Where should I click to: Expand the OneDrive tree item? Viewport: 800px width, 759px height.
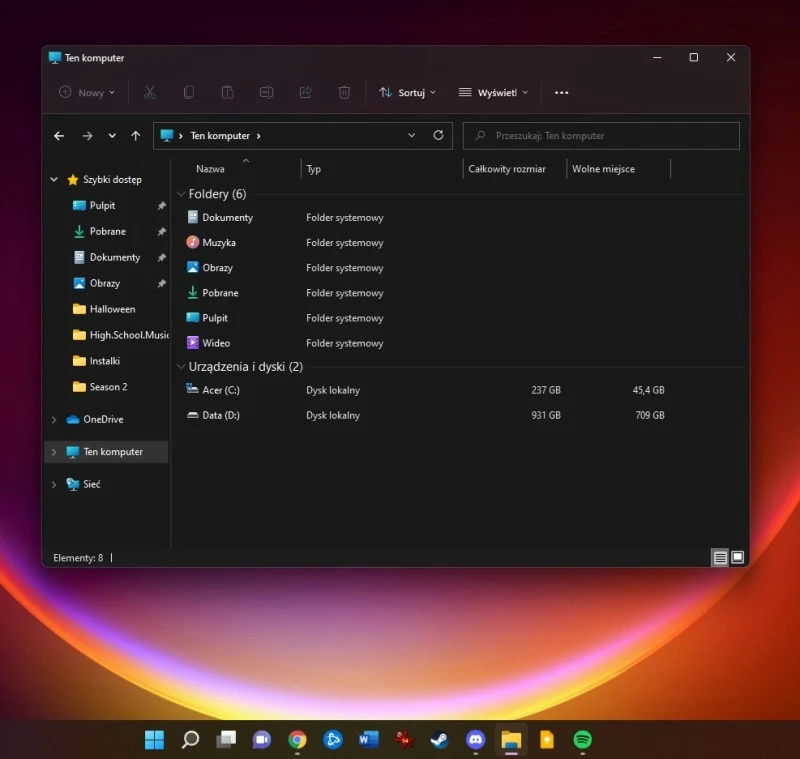click(x=54, y=421)
